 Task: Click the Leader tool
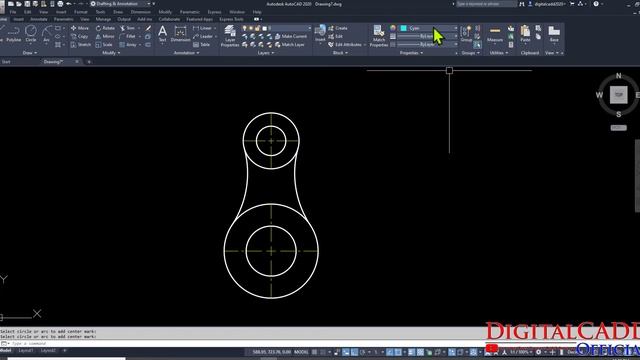tap(203, 36)
